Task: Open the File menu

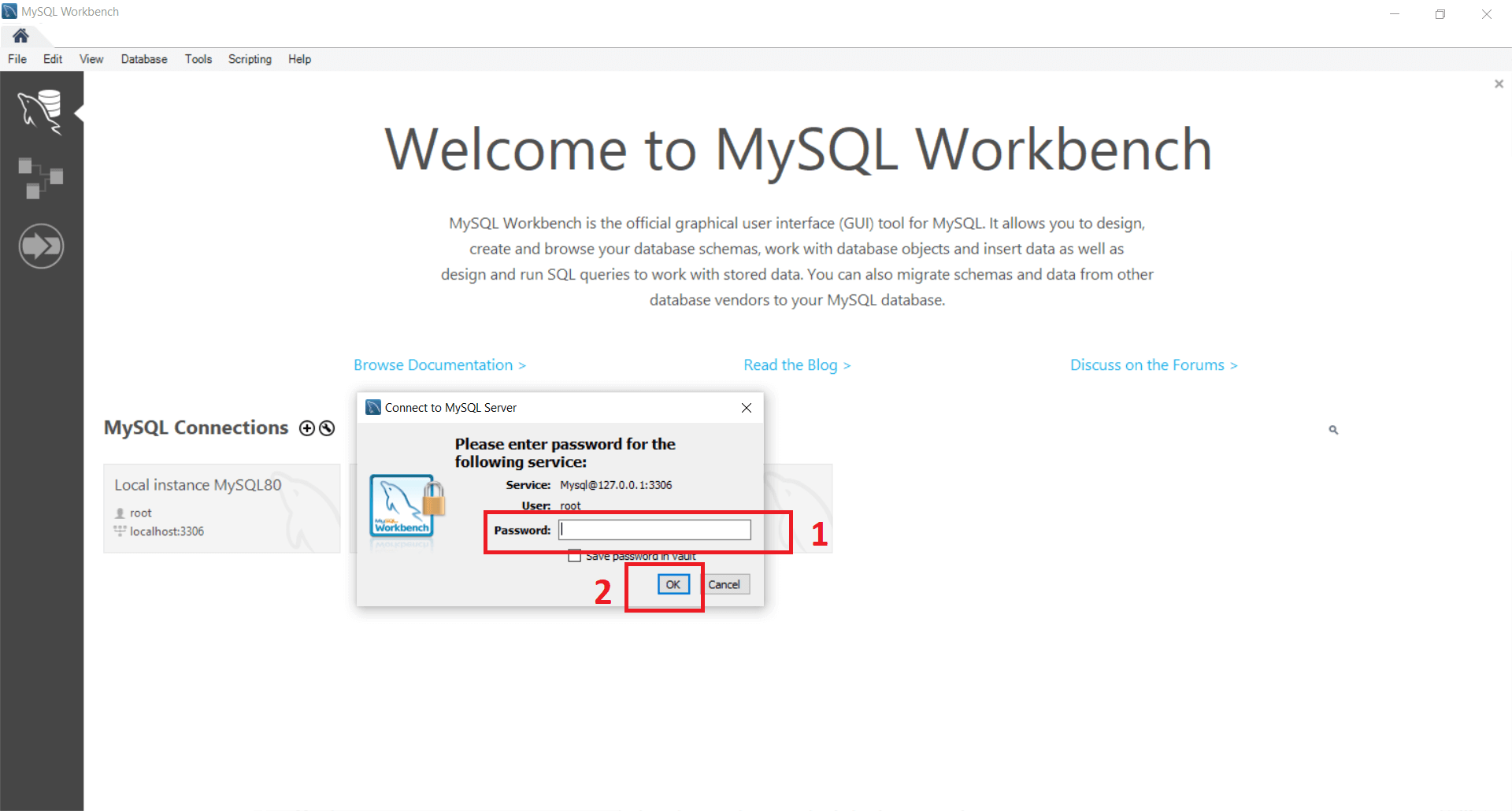Action: pyautogui.click(x=17, y=59)
